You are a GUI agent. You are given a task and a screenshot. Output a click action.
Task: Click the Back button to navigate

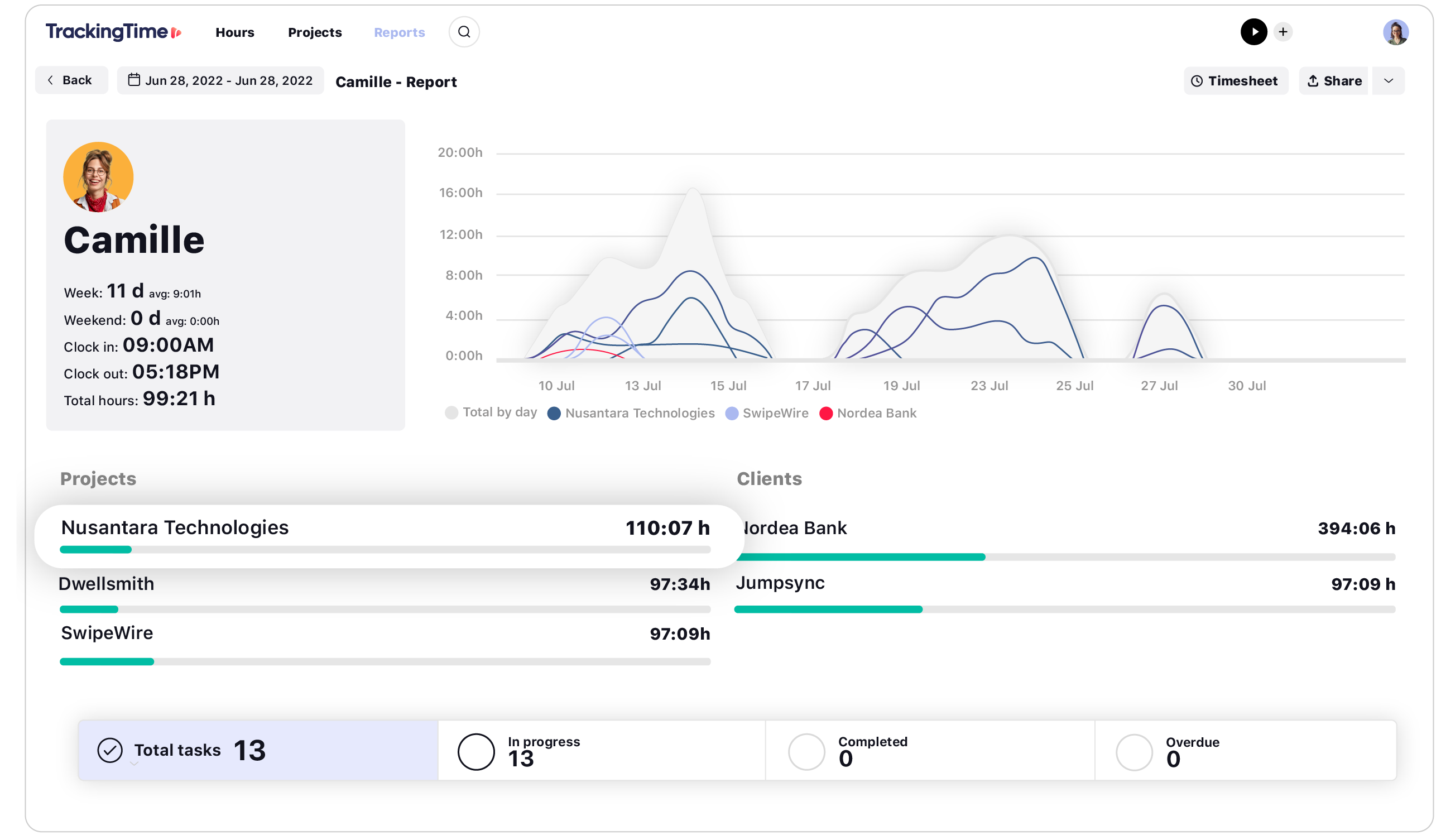(69, 81)
